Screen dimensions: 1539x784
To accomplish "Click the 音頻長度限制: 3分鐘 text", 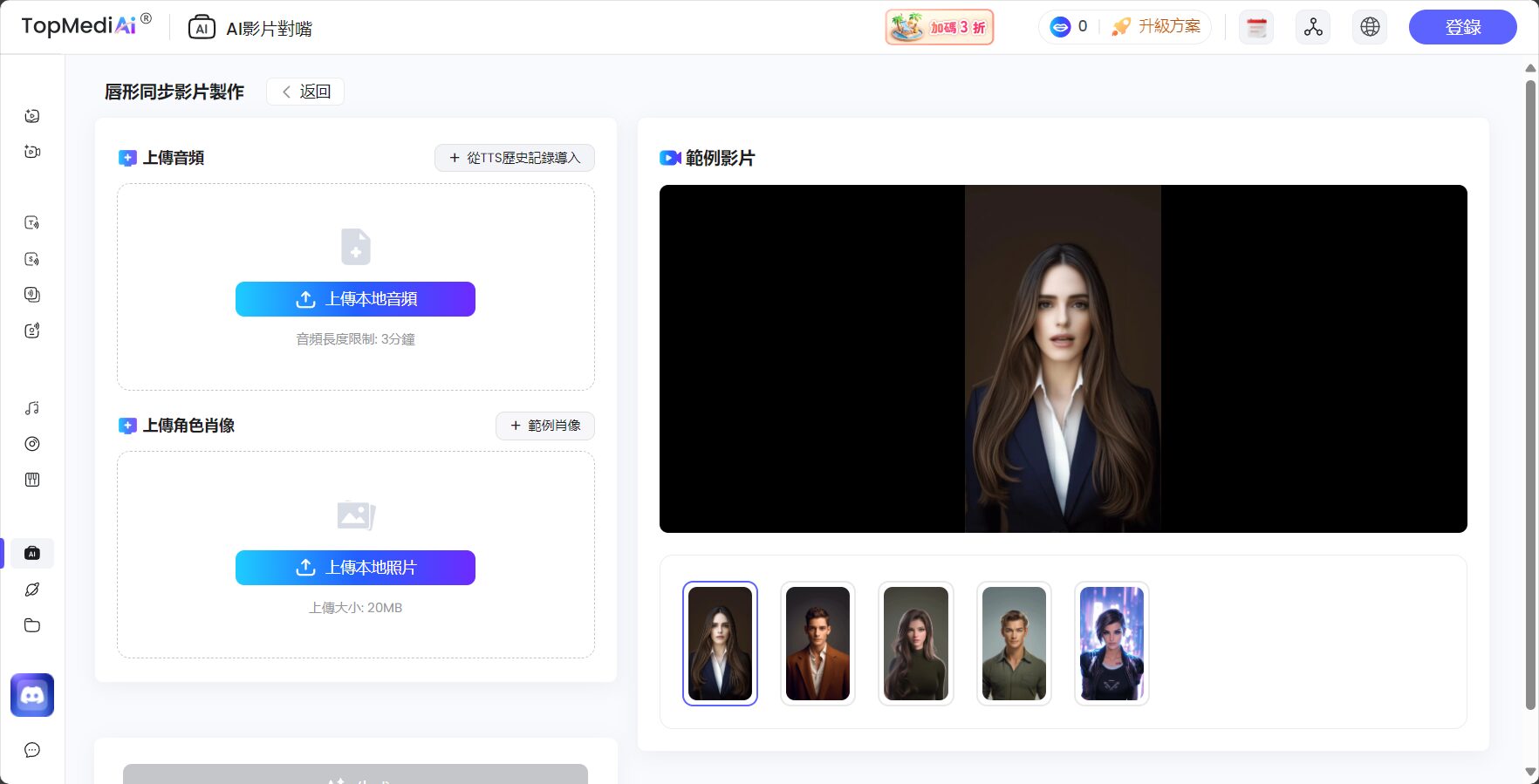I will point(355,339).
